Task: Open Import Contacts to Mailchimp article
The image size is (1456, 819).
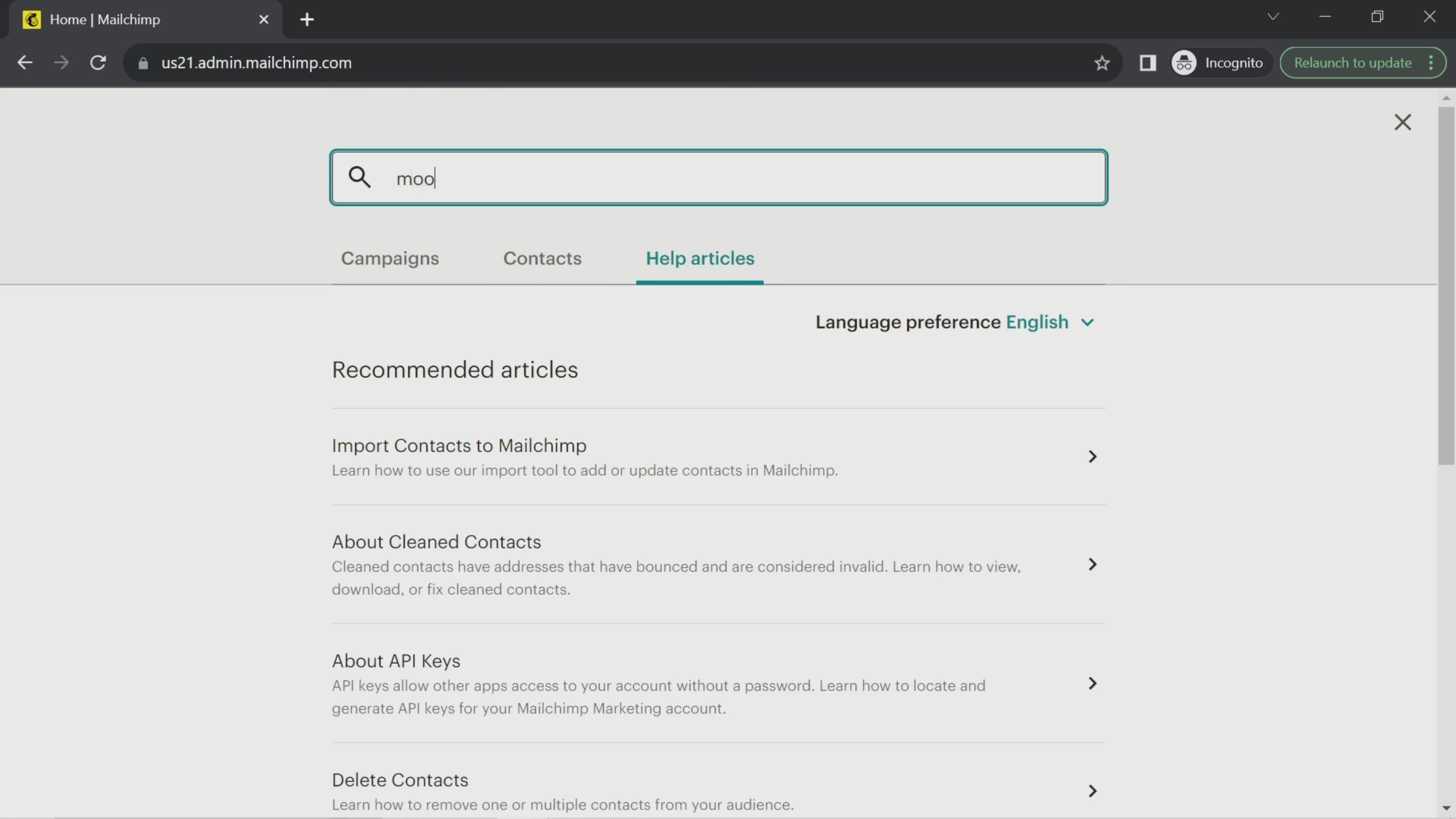Action: pyautogui.click(x=459, y=446)
